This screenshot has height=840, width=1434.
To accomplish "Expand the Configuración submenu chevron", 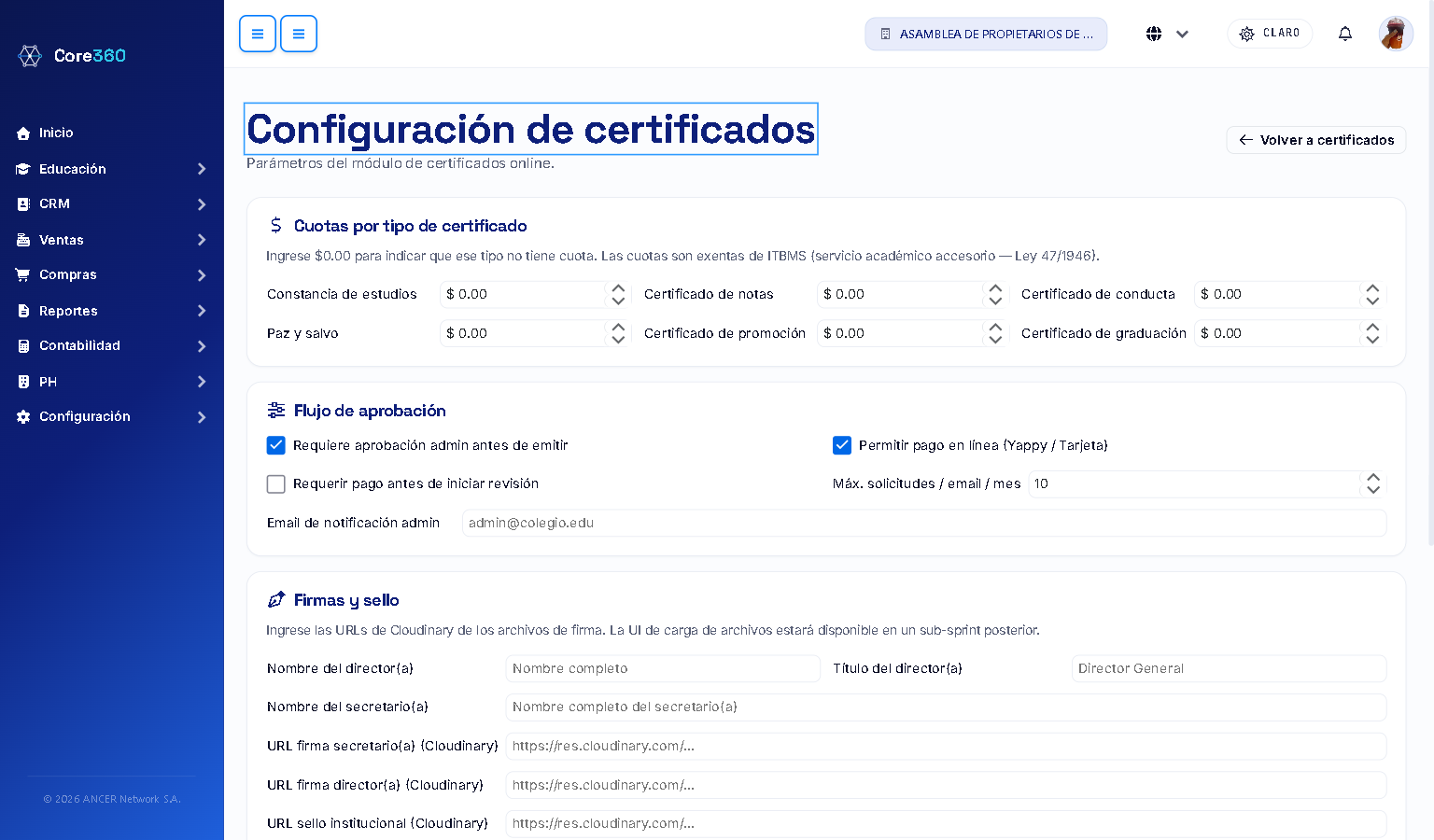I will click(202, 417).
